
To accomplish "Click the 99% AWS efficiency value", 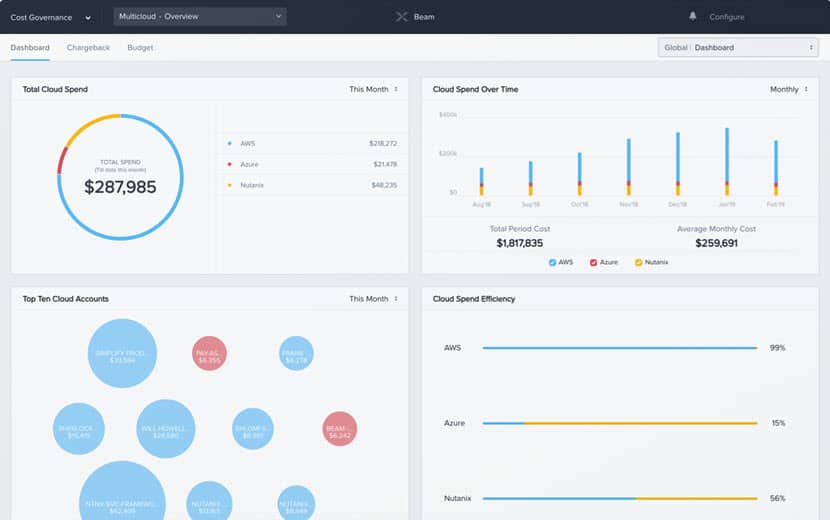I will coord(777,348).
